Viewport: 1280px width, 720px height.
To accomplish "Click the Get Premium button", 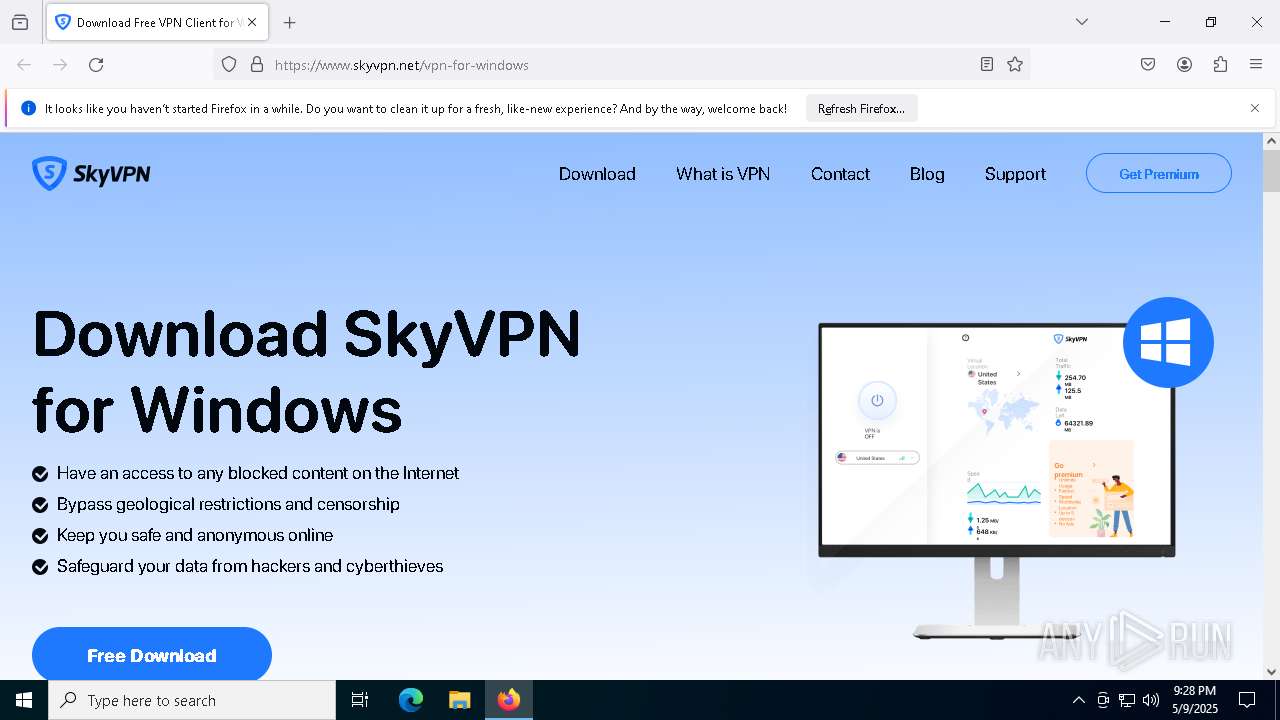I will 1159,174.
